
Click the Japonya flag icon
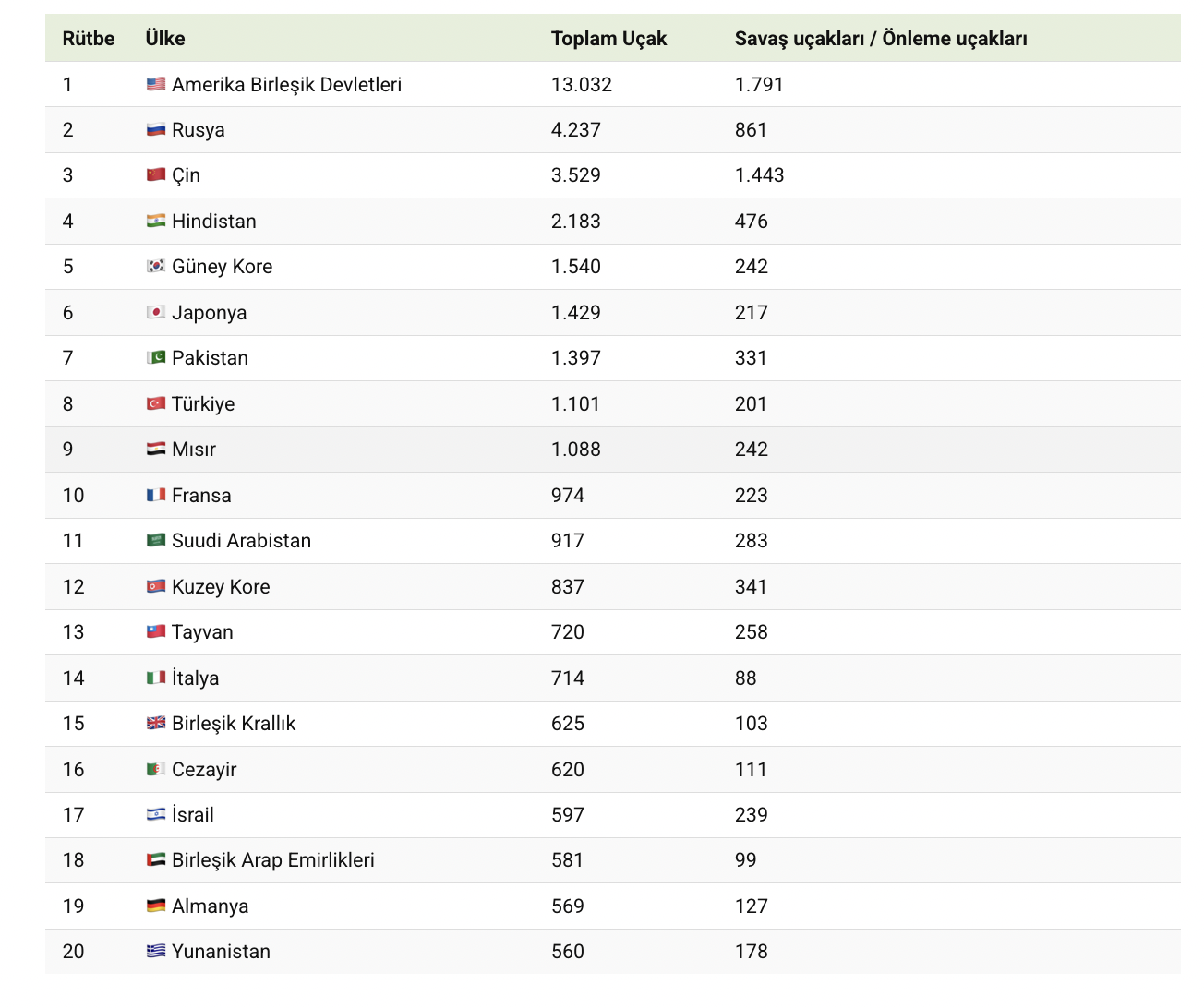pos(155,312)
